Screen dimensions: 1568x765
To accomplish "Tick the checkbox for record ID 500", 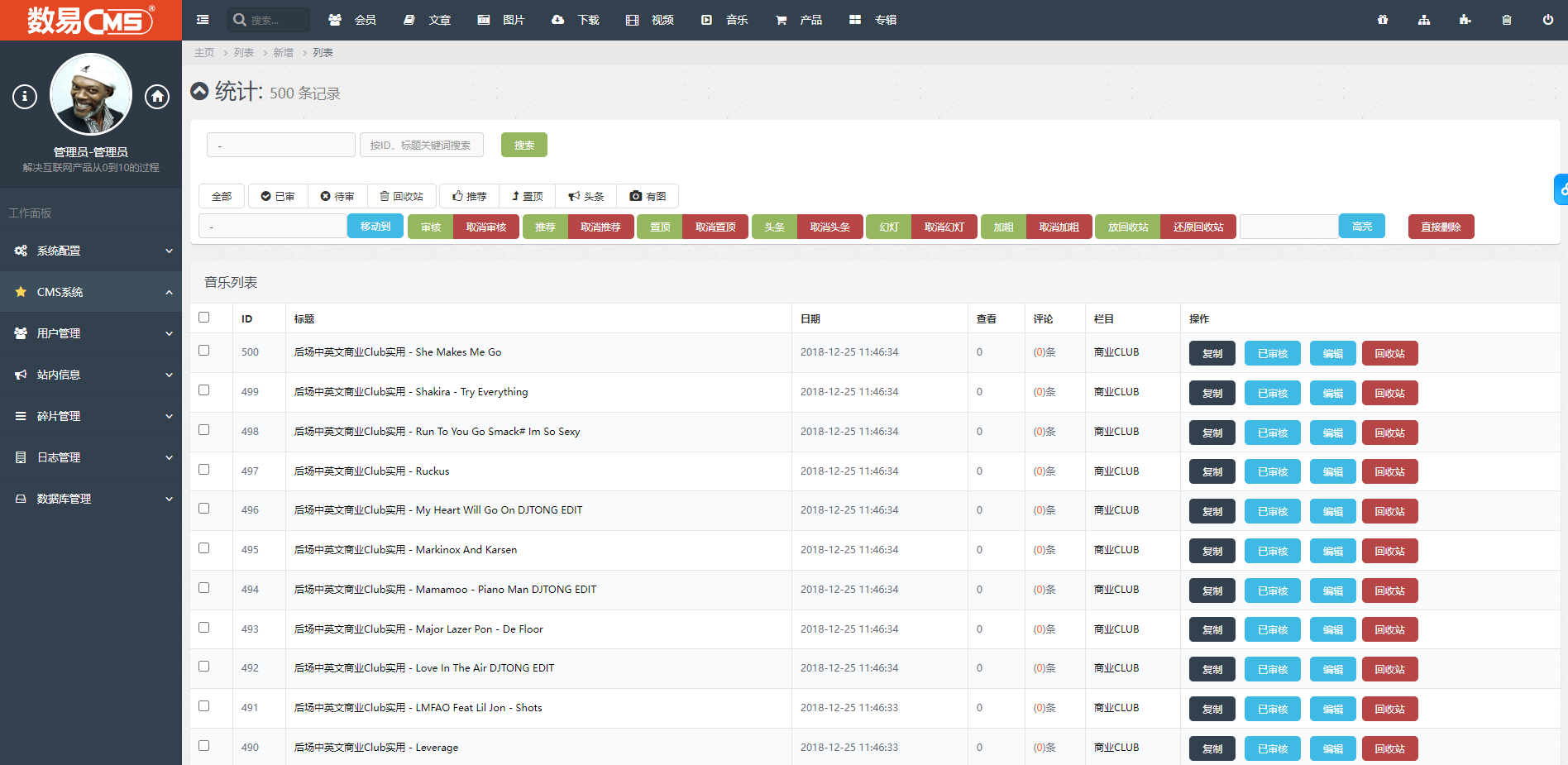I will [204, 351].
